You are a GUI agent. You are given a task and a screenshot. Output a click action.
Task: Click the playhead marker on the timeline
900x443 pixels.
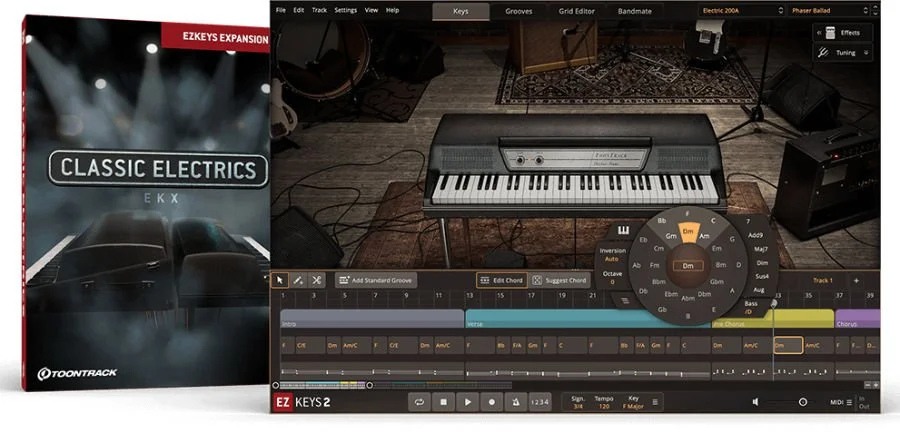tap(774, 303)
